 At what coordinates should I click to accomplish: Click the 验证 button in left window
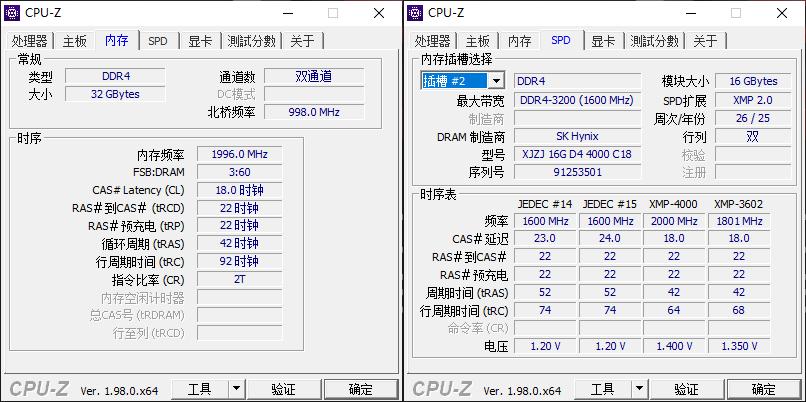(283, 389)
